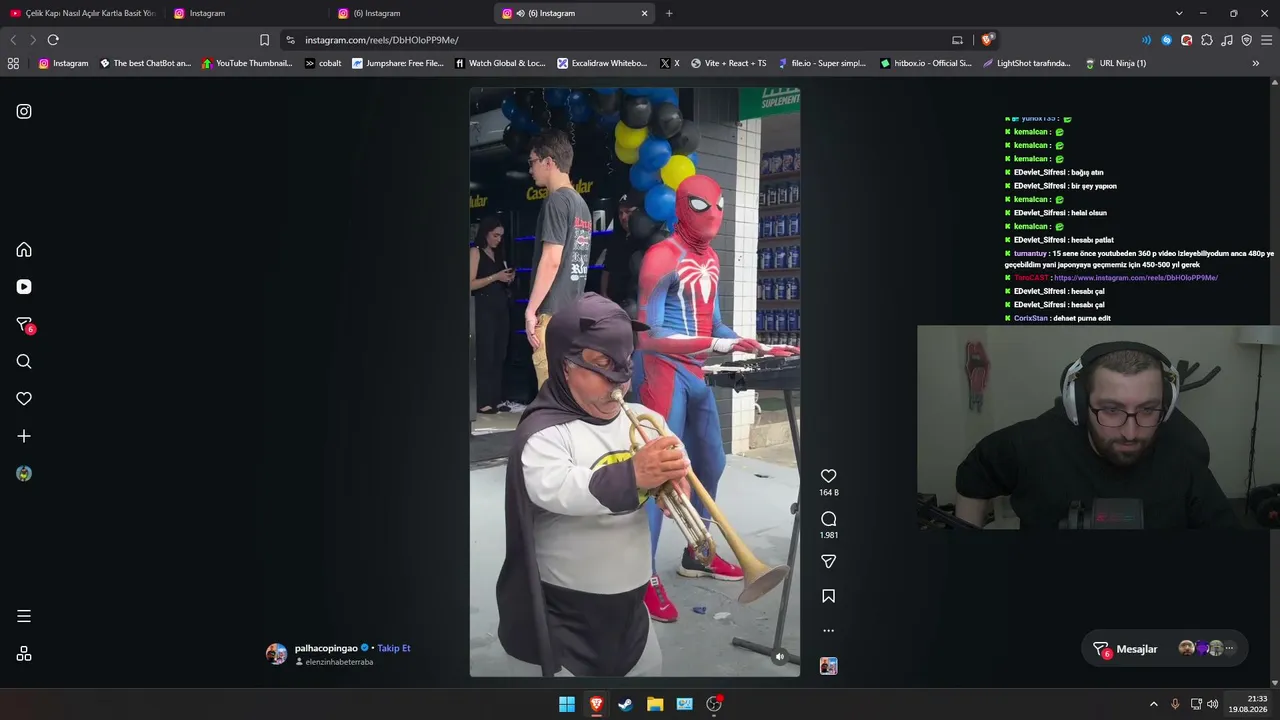Open the cobalt bookmark
Screen dimensions: 1280x720
tap(323, 63)
